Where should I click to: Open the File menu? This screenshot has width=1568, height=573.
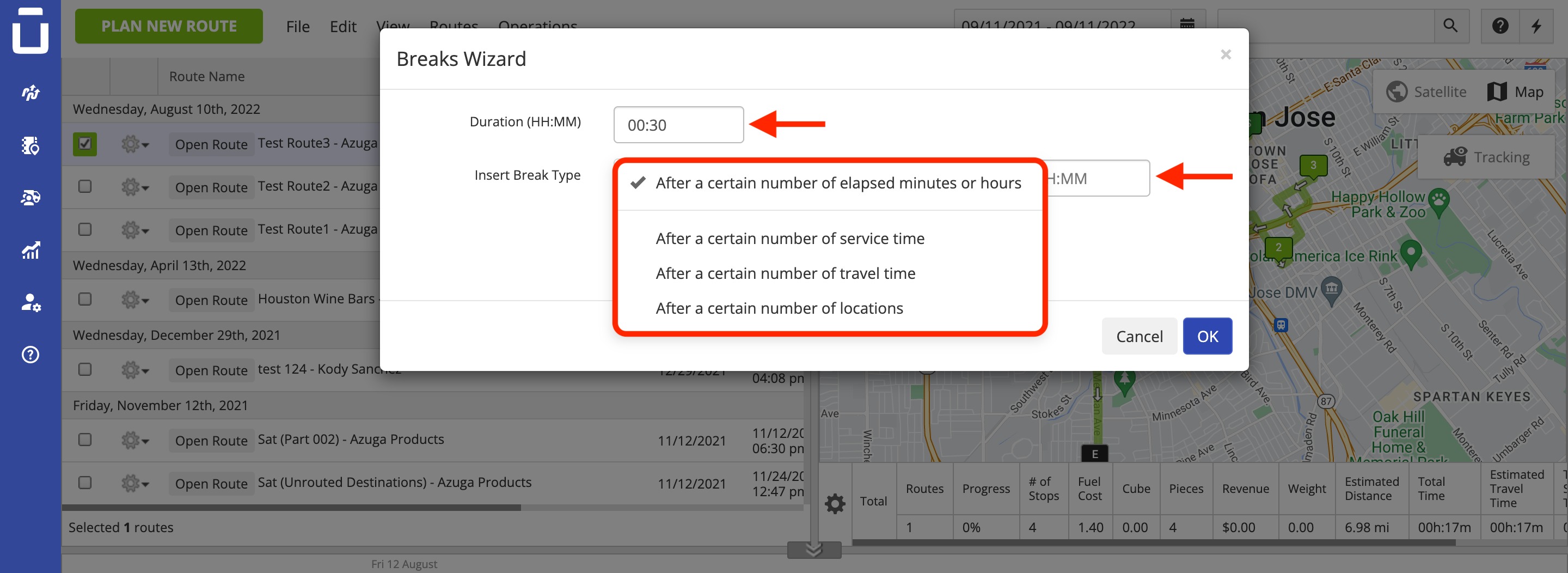pyautogui.click(x=298, y=27)
